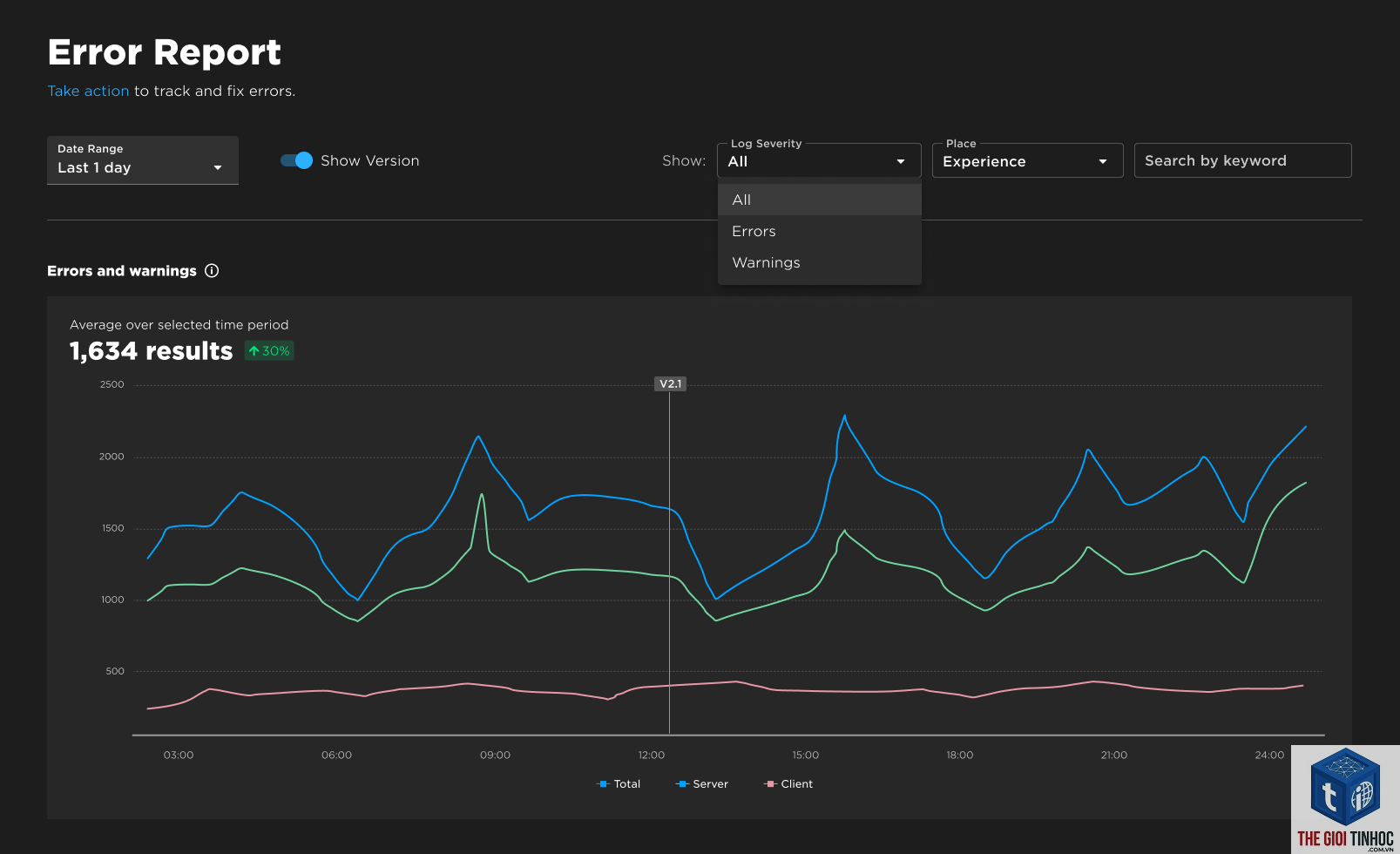Click the Error Report page title

pos(165,52)
